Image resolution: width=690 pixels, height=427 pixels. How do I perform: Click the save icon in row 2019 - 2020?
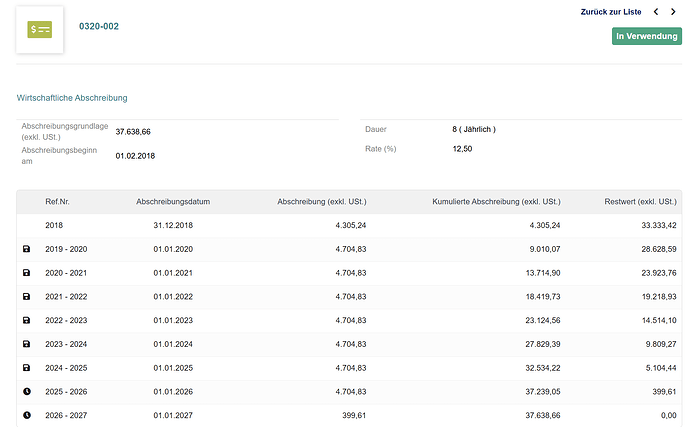26,249
